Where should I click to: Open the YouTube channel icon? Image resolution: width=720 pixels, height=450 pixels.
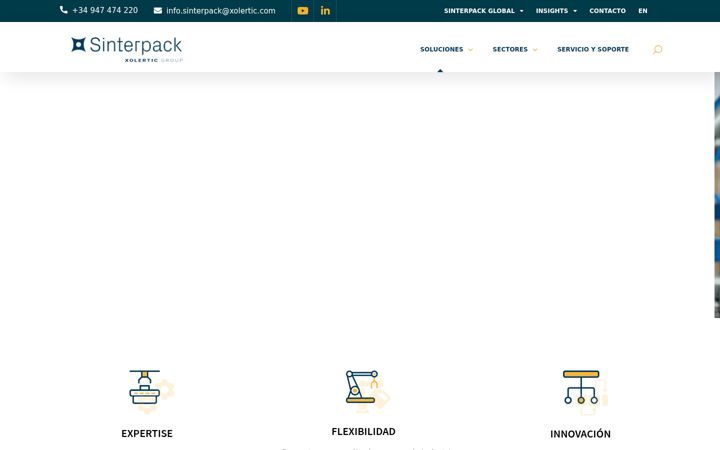pyautogui.click(x=303, y=11)
